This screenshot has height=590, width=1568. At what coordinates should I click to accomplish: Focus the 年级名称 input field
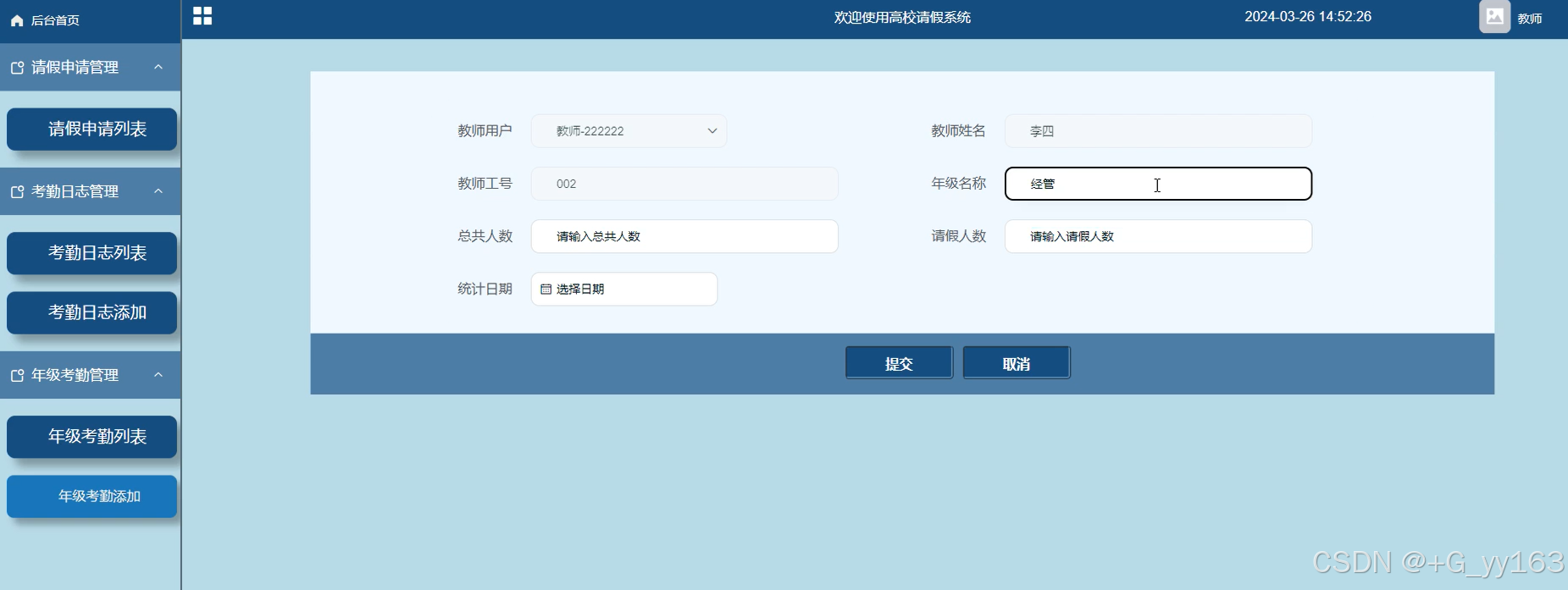coord(1158,184)
